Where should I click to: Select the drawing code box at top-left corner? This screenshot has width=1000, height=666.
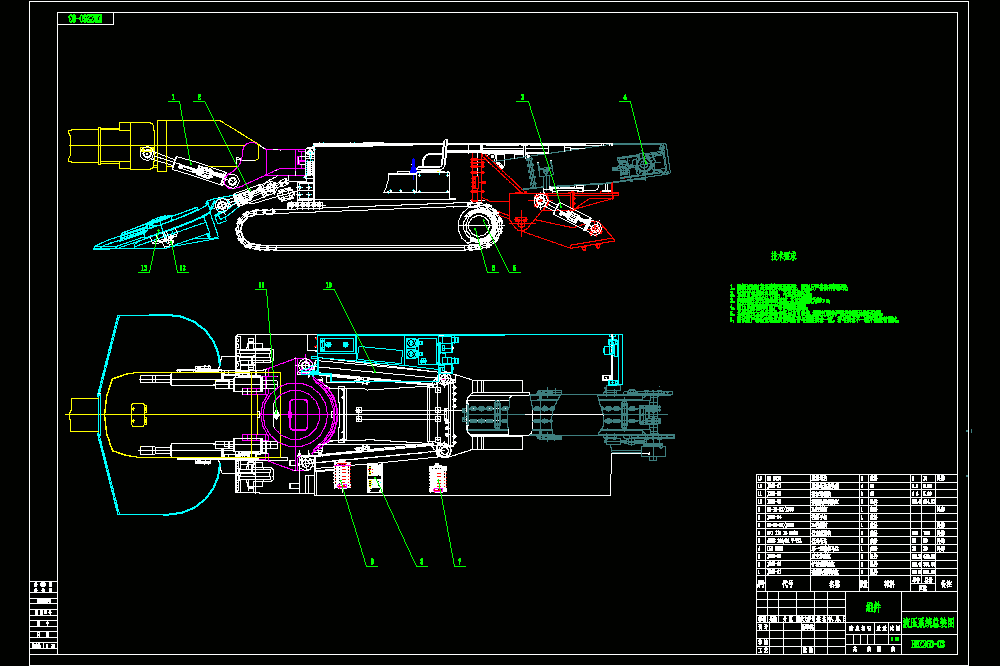pos(85,18)
